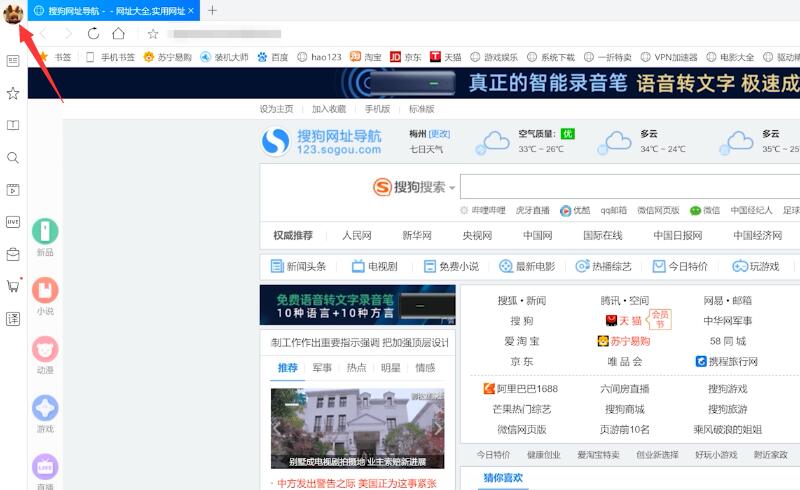Open the 携程旅行网 site link
Image resolution: width=800 pixels, height=490 pixels.
tap(727, 361)
